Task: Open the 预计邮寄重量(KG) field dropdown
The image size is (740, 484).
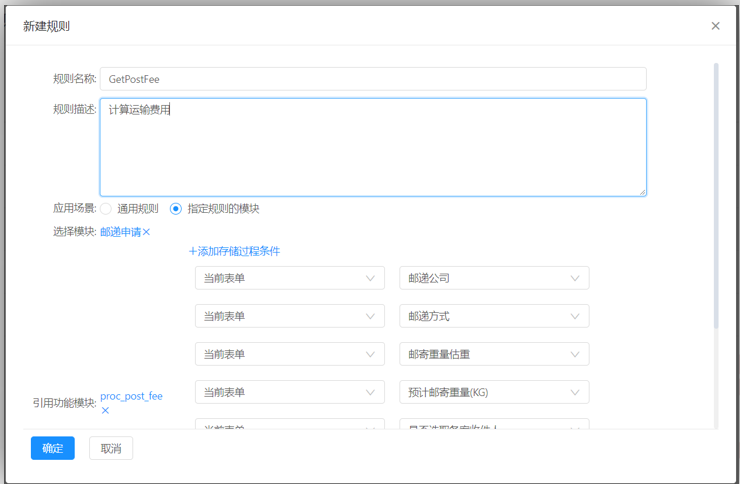Action: coord(494,392)
